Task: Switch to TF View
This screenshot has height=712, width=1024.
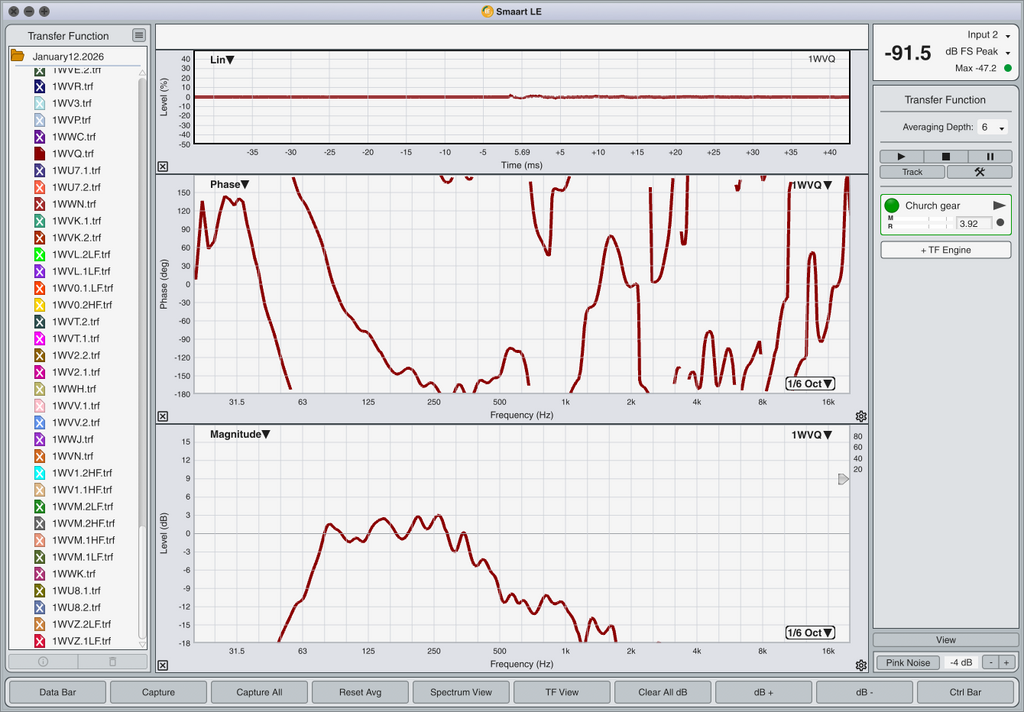Action: pyautogui.click(x=562, y=692)
